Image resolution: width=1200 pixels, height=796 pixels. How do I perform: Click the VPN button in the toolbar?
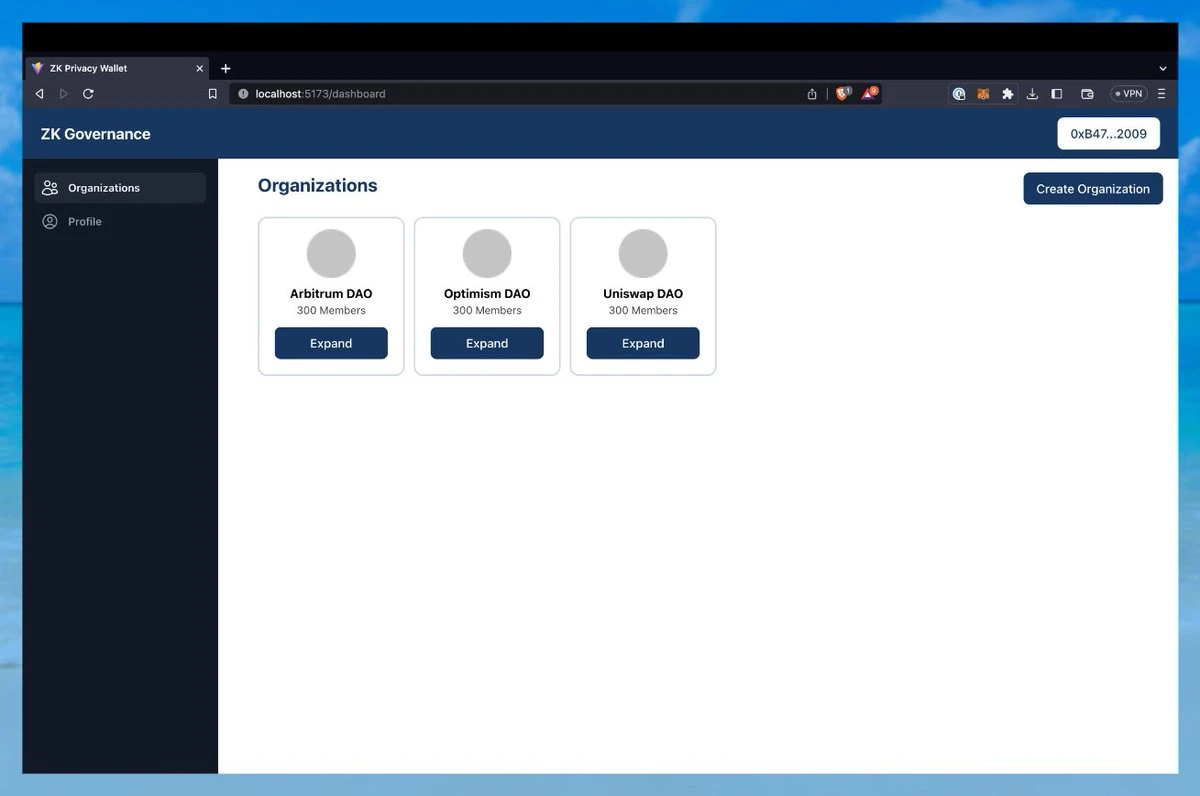(1129, 94)
